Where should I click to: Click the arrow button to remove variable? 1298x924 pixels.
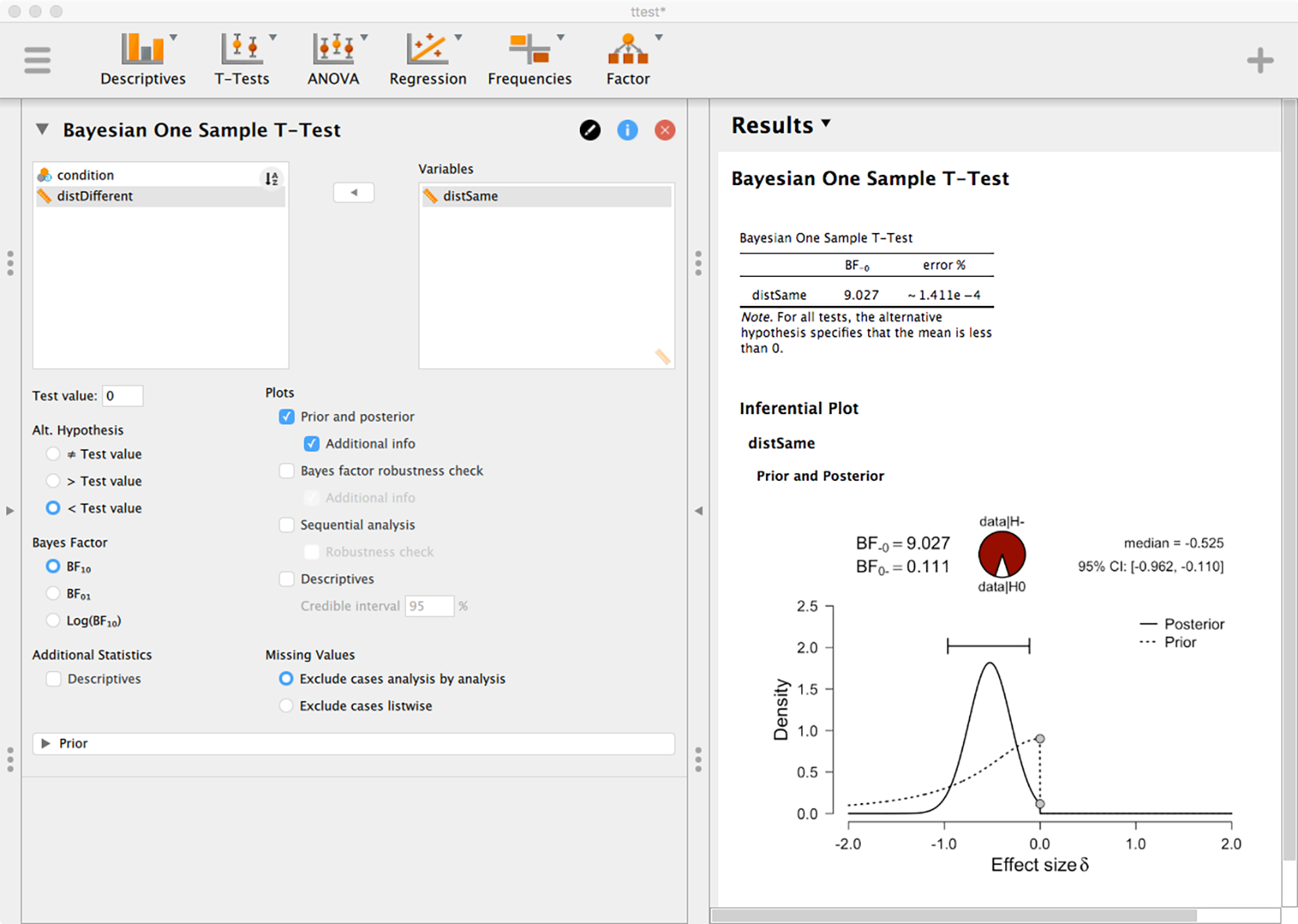[354, 192]
